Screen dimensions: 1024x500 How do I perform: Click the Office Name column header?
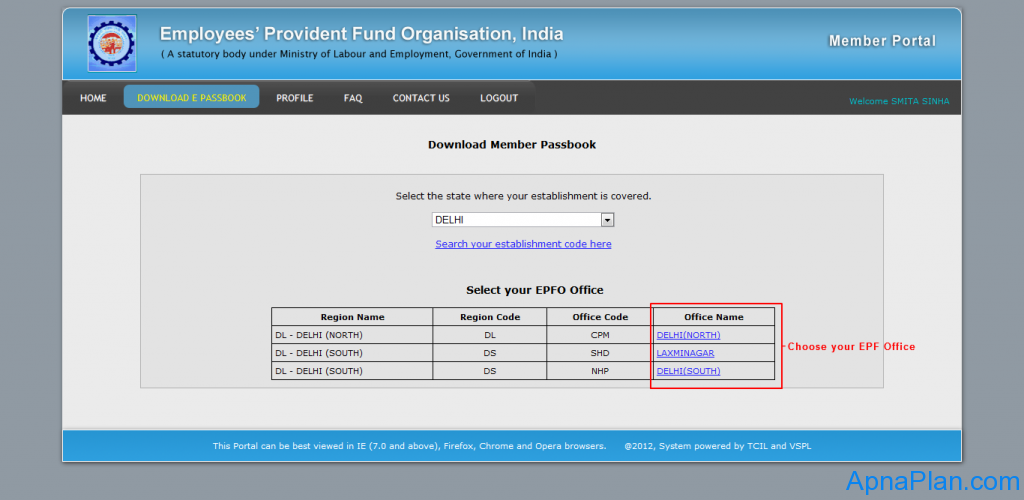pyautogui.click(x=713, y=317)
